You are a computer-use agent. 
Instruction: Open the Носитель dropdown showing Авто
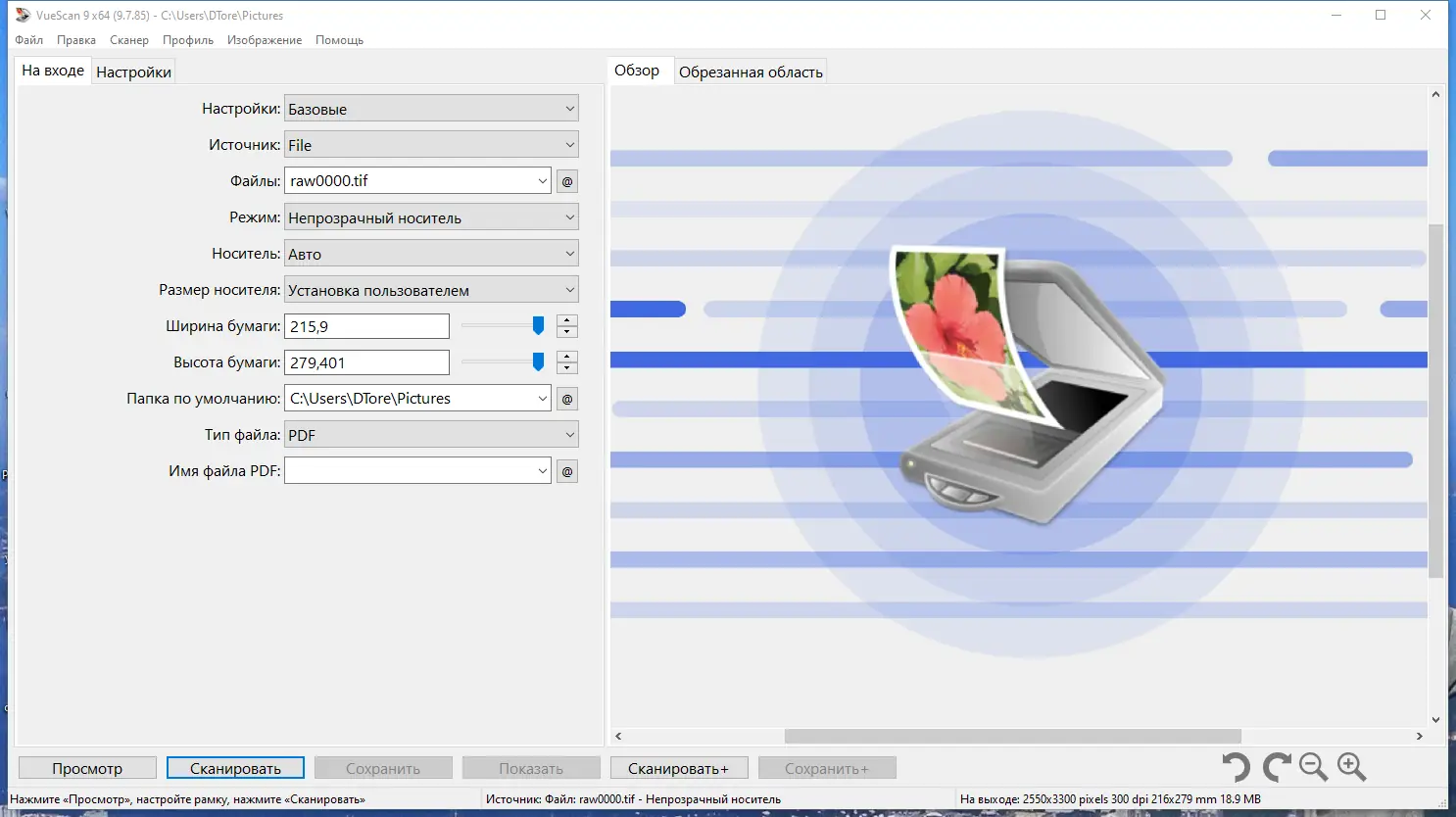tap(431, 254)
